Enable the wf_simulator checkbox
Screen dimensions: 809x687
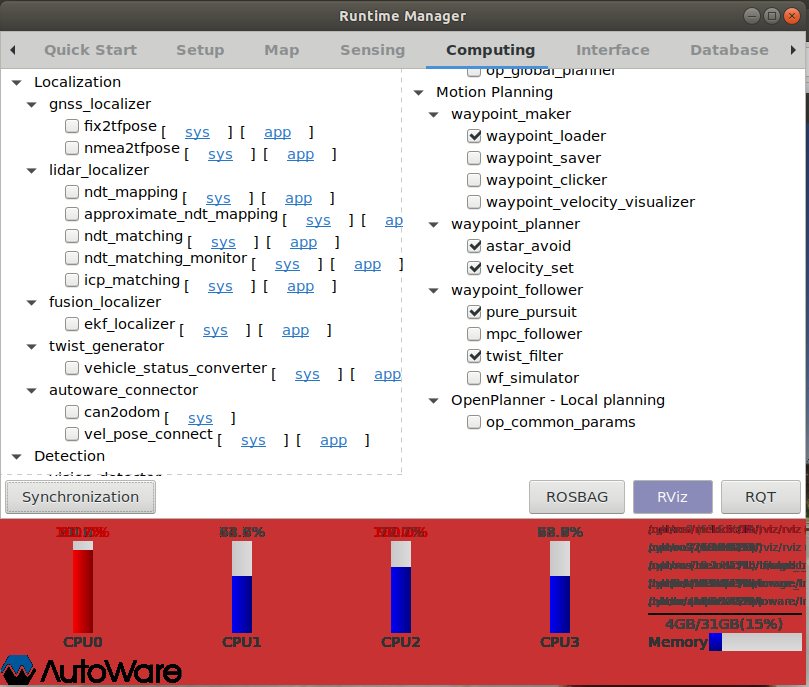(473, 378)
